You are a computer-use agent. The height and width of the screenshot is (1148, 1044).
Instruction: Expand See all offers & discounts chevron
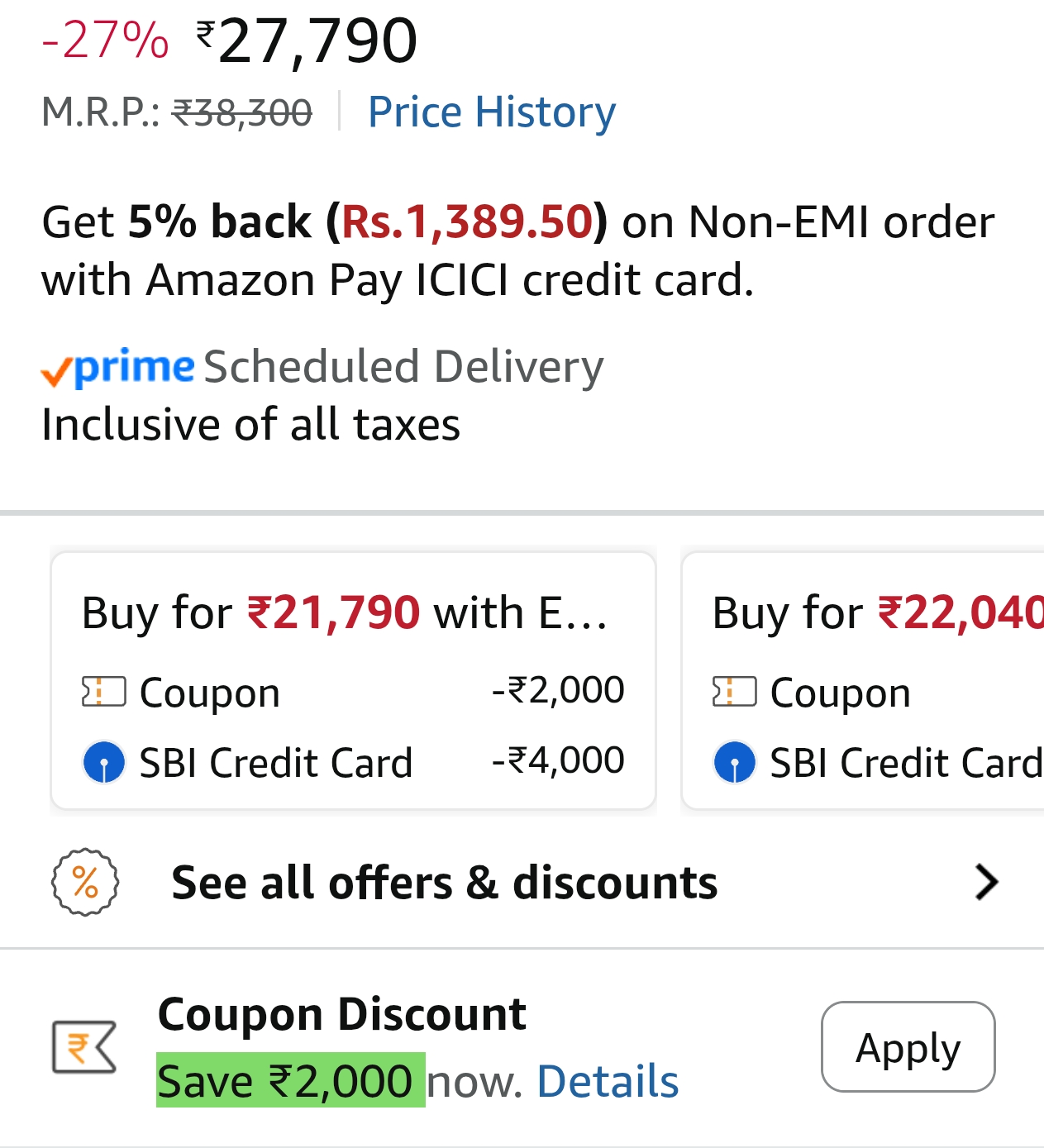(986, 882)
